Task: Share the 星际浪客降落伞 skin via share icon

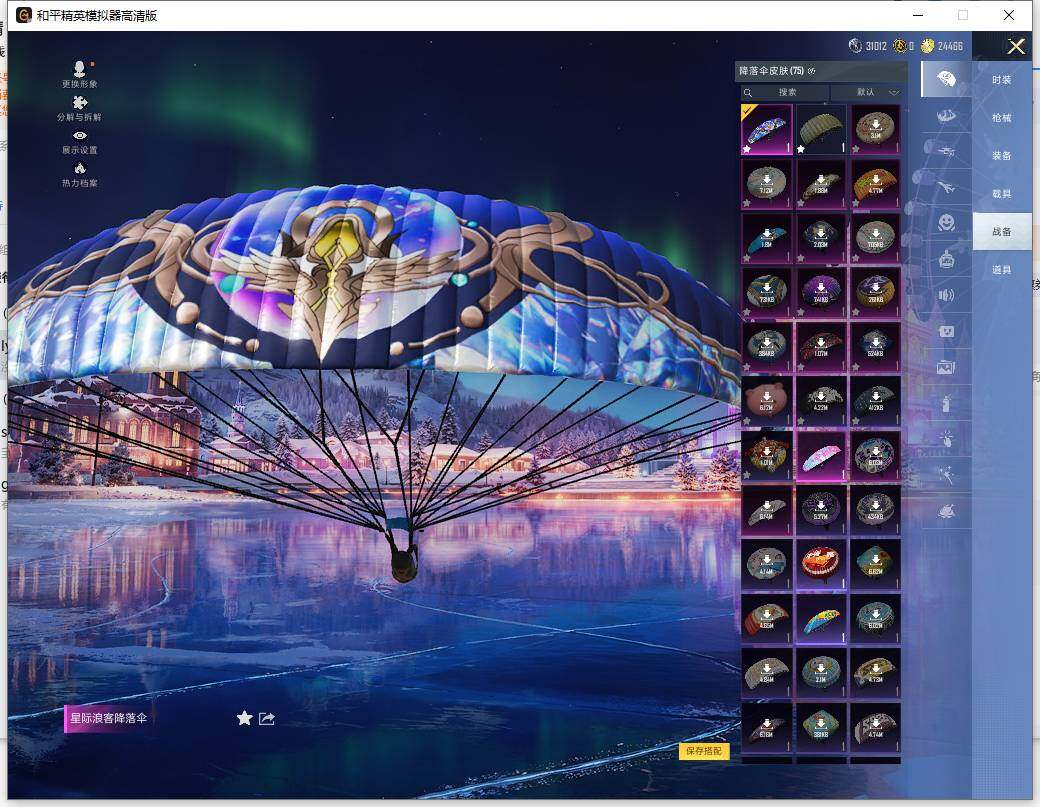Action: tap(267, 719)
